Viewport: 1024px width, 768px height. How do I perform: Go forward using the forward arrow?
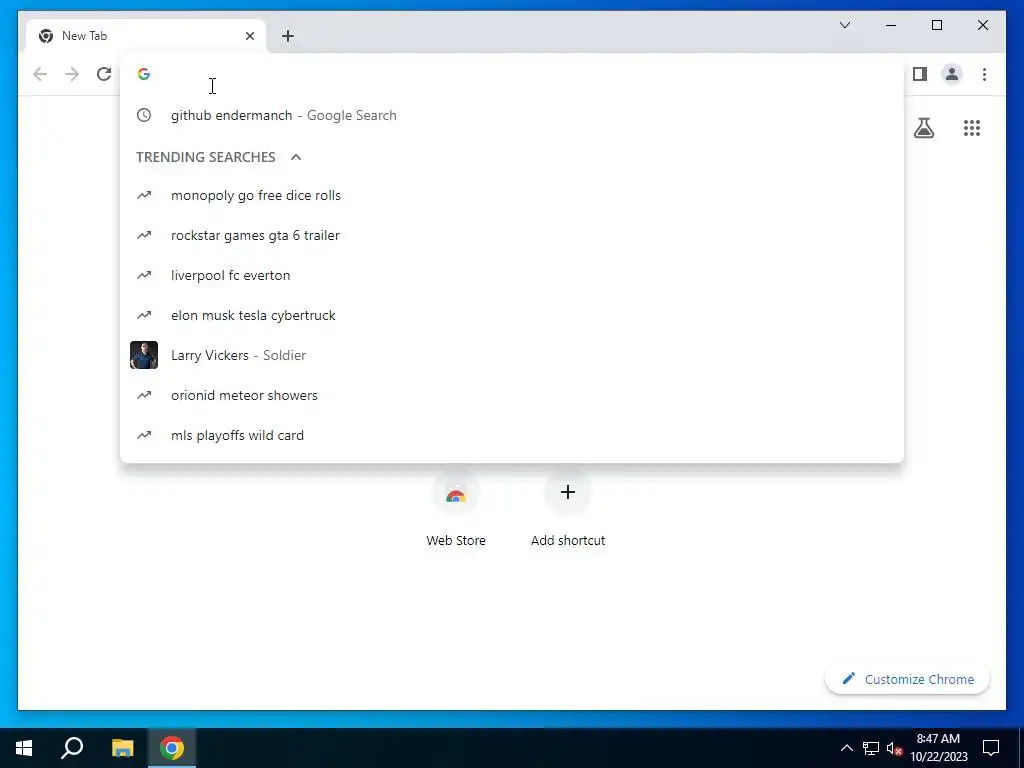tap(72, 74)
